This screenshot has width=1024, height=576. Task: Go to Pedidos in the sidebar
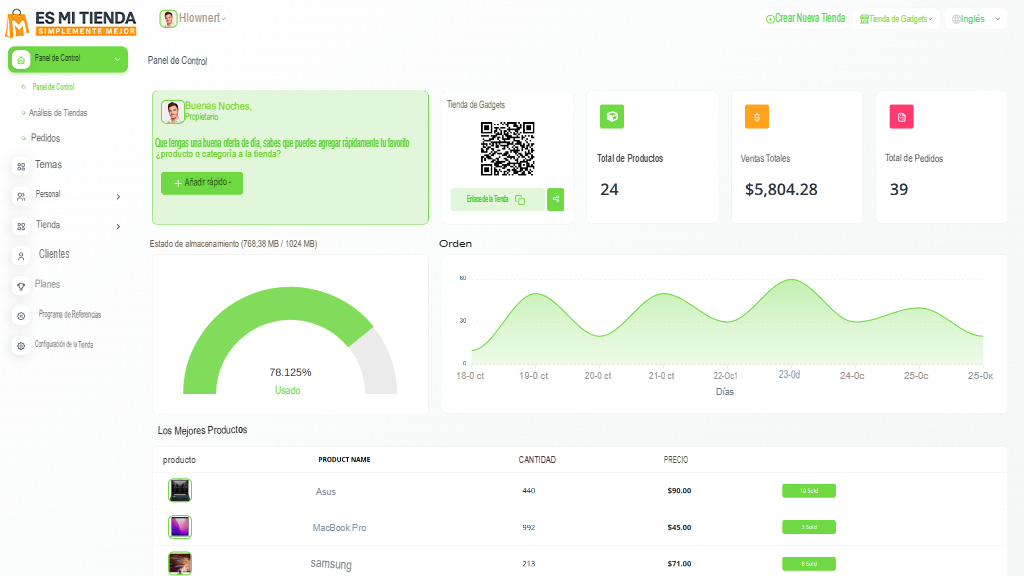point(45,138)
